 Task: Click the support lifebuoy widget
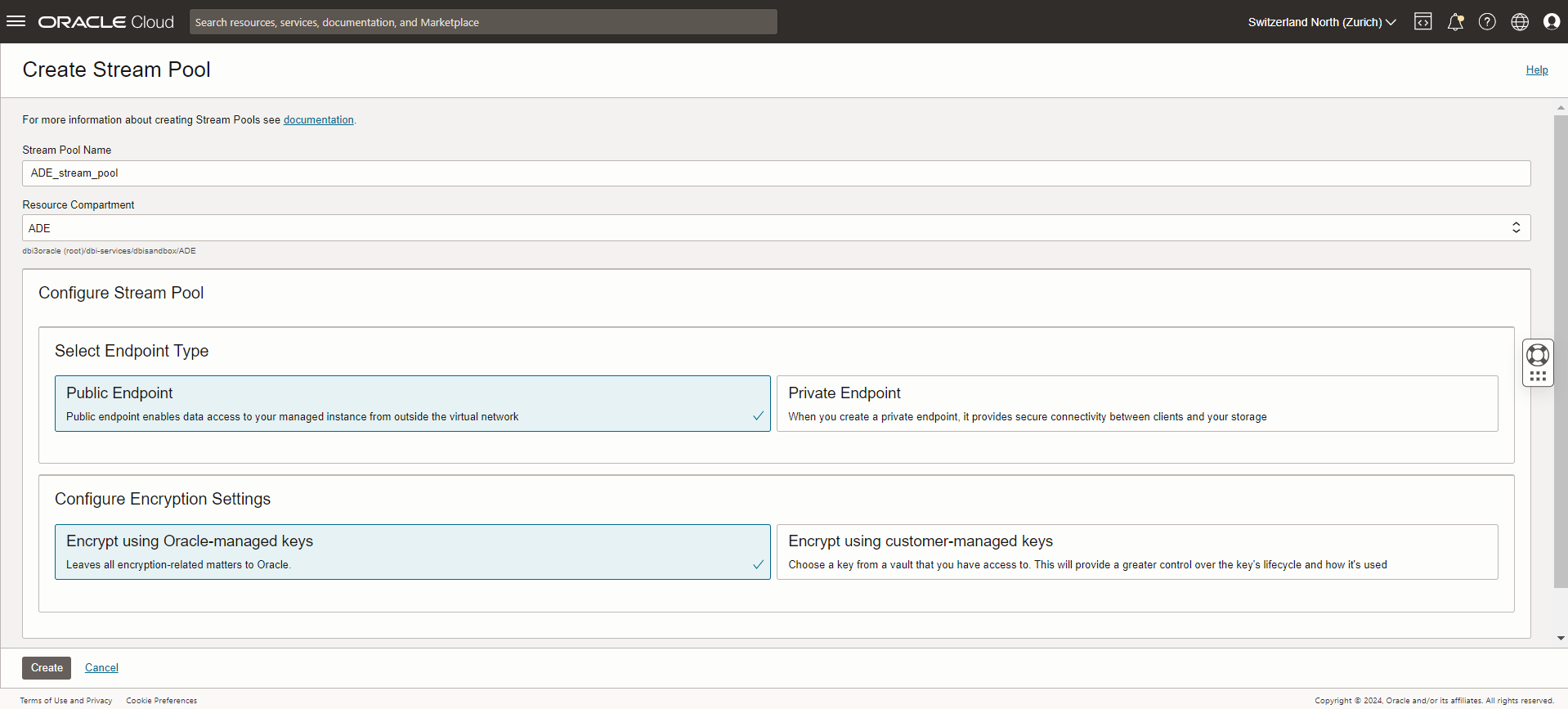tap(1538, 355)
